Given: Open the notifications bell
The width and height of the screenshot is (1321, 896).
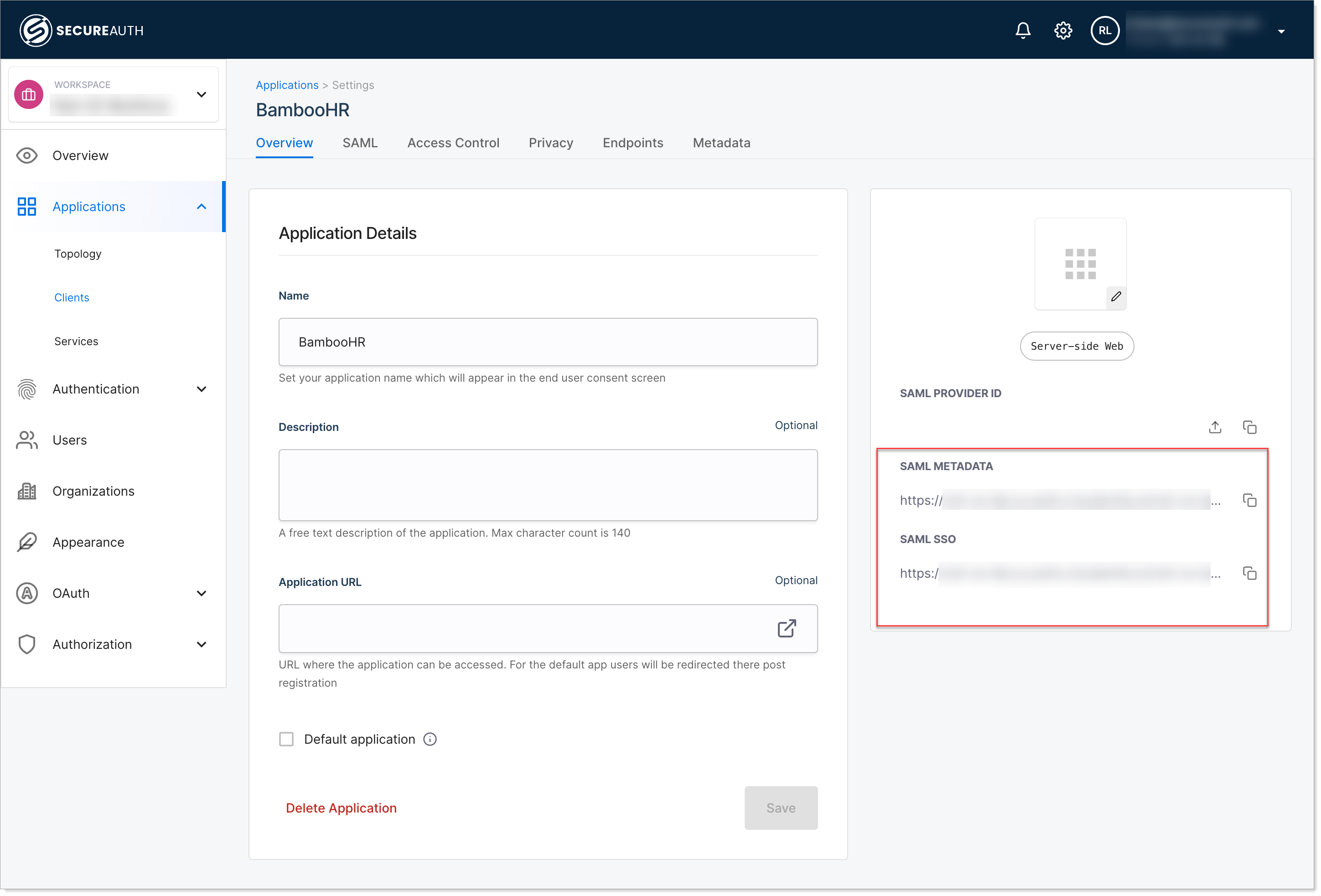Looking at the screenshot, I should [1023, 30].
